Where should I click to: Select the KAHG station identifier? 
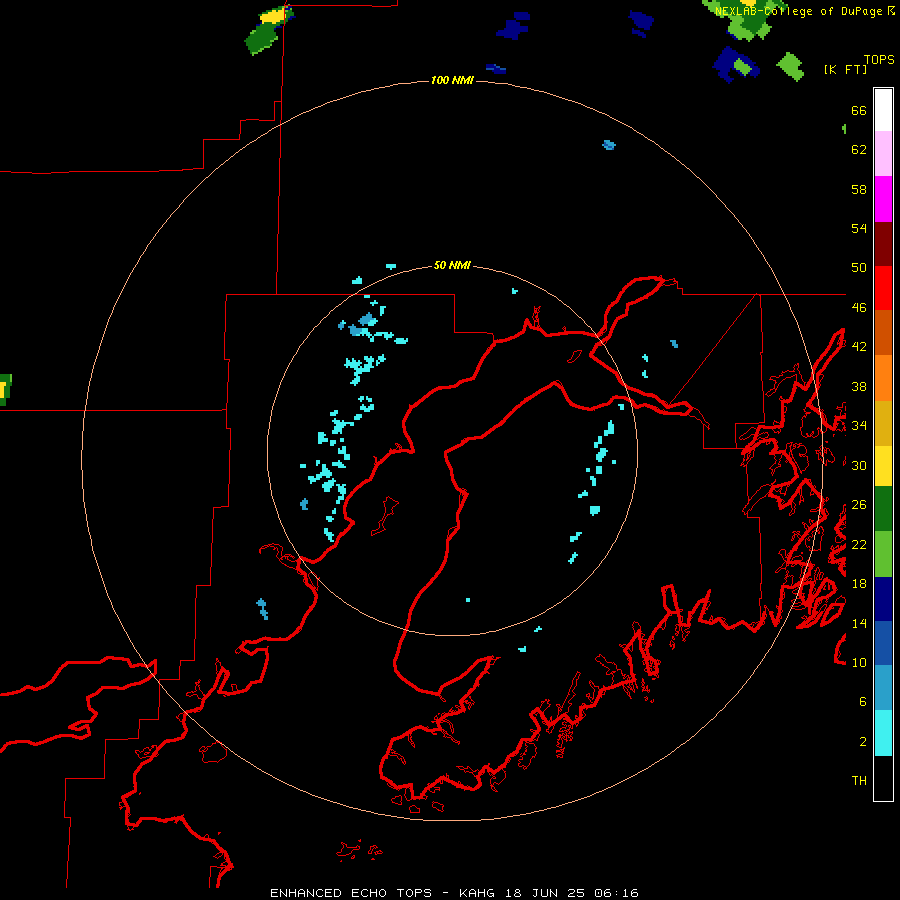(x=476, y=893)
